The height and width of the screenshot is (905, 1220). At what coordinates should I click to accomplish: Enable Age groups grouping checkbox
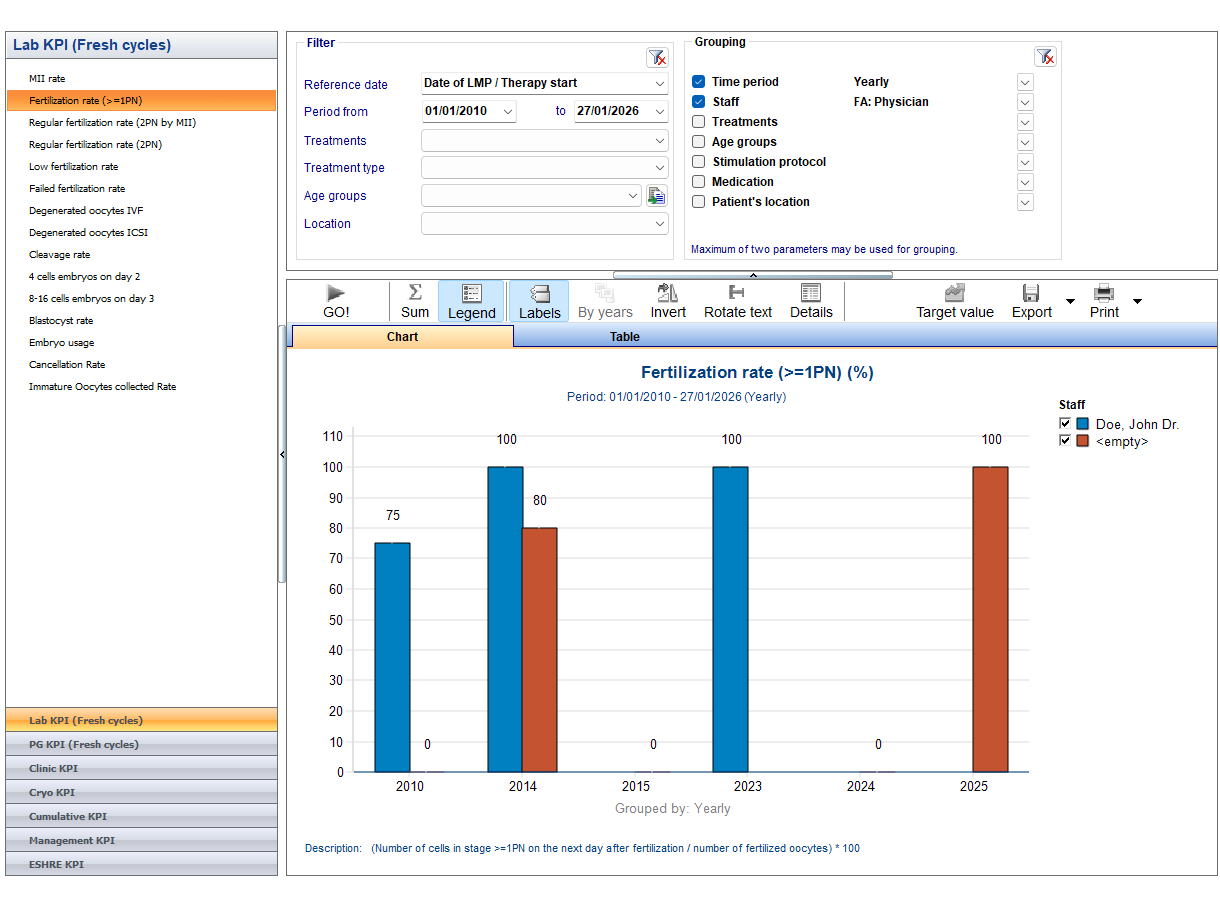point(699,142)
